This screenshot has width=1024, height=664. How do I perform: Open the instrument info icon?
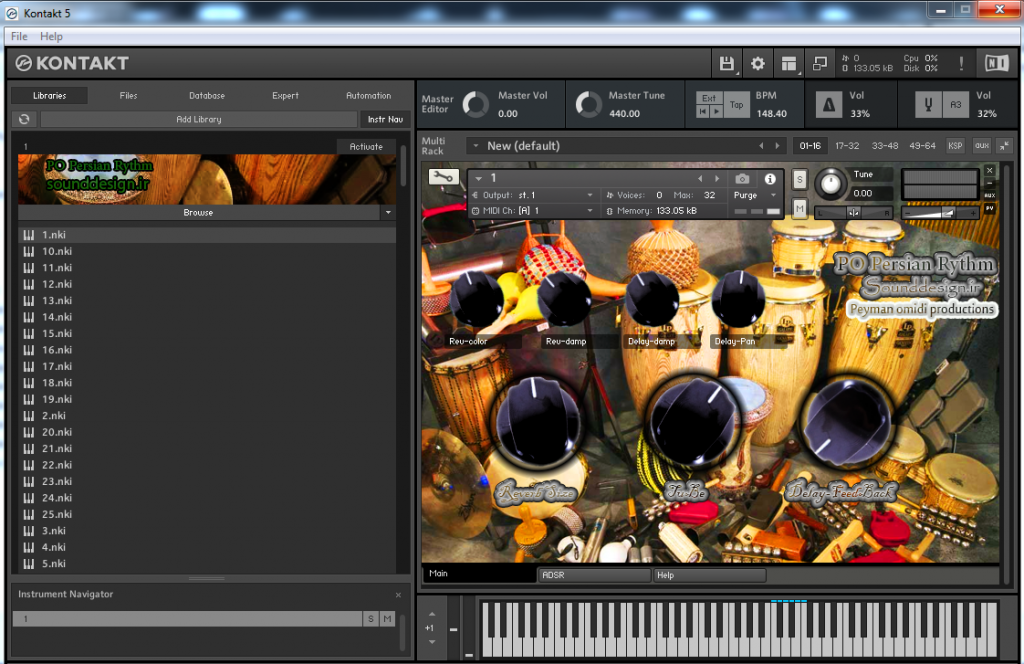(x=771, y=179)
